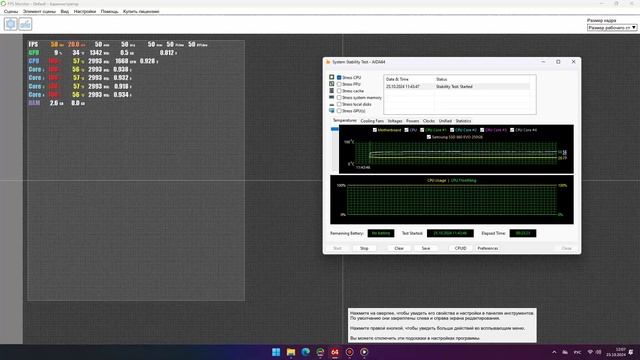Switch to AIDA64 red 64 taskbar icon
Screen dimensions: 640x360
(x=335, y=352)
